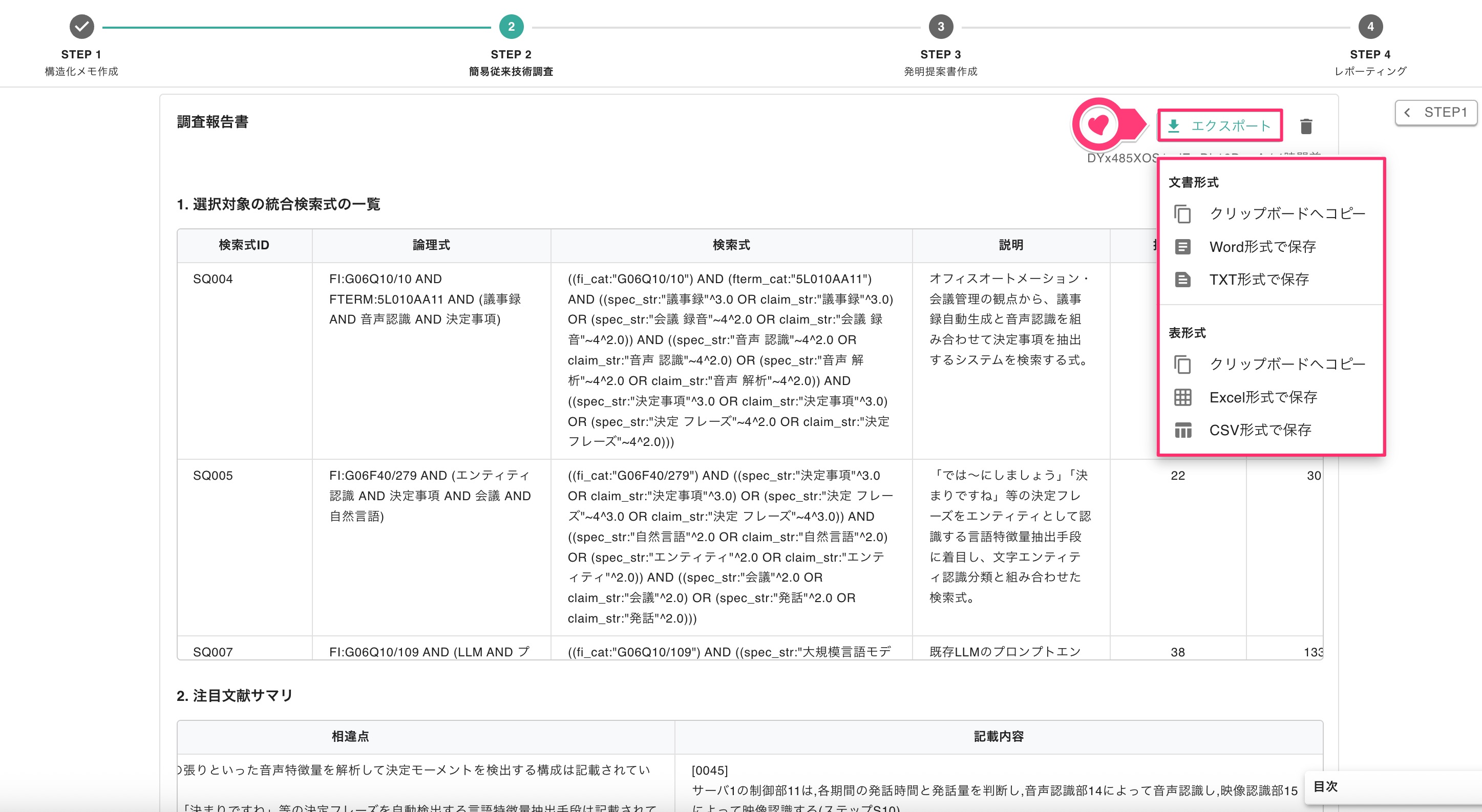Click the TXT file icon
The height and width of the screenshot is (812, 1482).
pyautogui.click(x=1182, y=280)
